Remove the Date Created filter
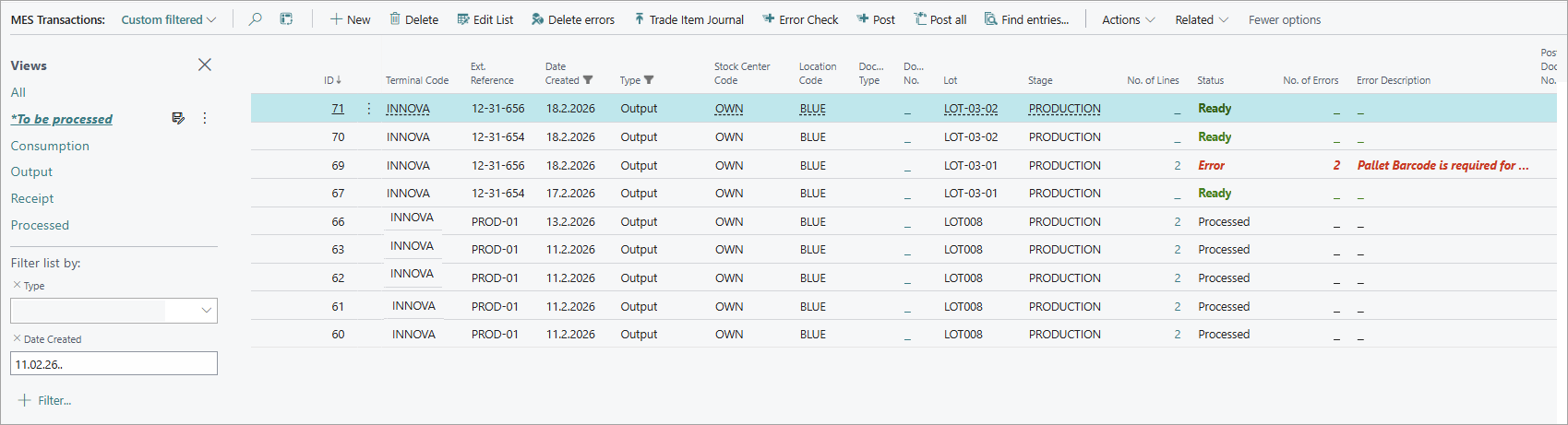Viewport: 1568px width, 425px height. coord(17,338)
